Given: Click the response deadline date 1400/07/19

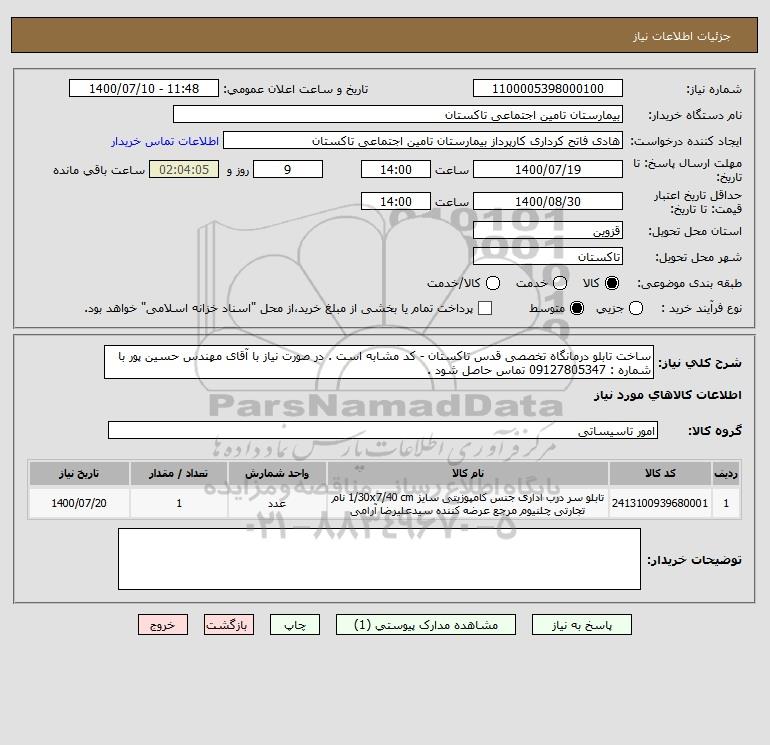Looking at the screenshot, I should (x=548, y=169).
